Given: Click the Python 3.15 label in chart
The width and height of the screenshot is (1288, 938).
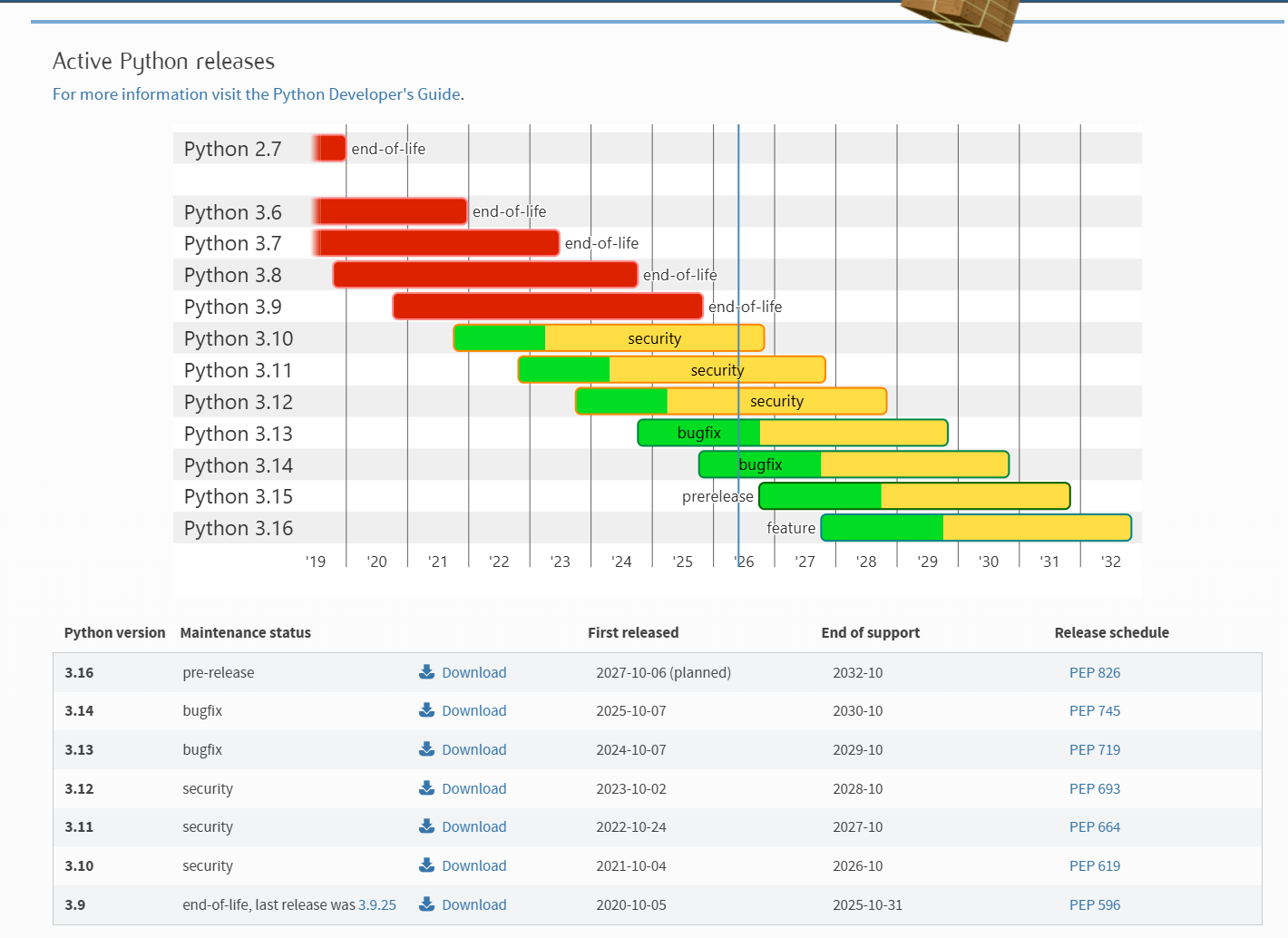Looking at the screenshot, I should click(x=239, y=496).
